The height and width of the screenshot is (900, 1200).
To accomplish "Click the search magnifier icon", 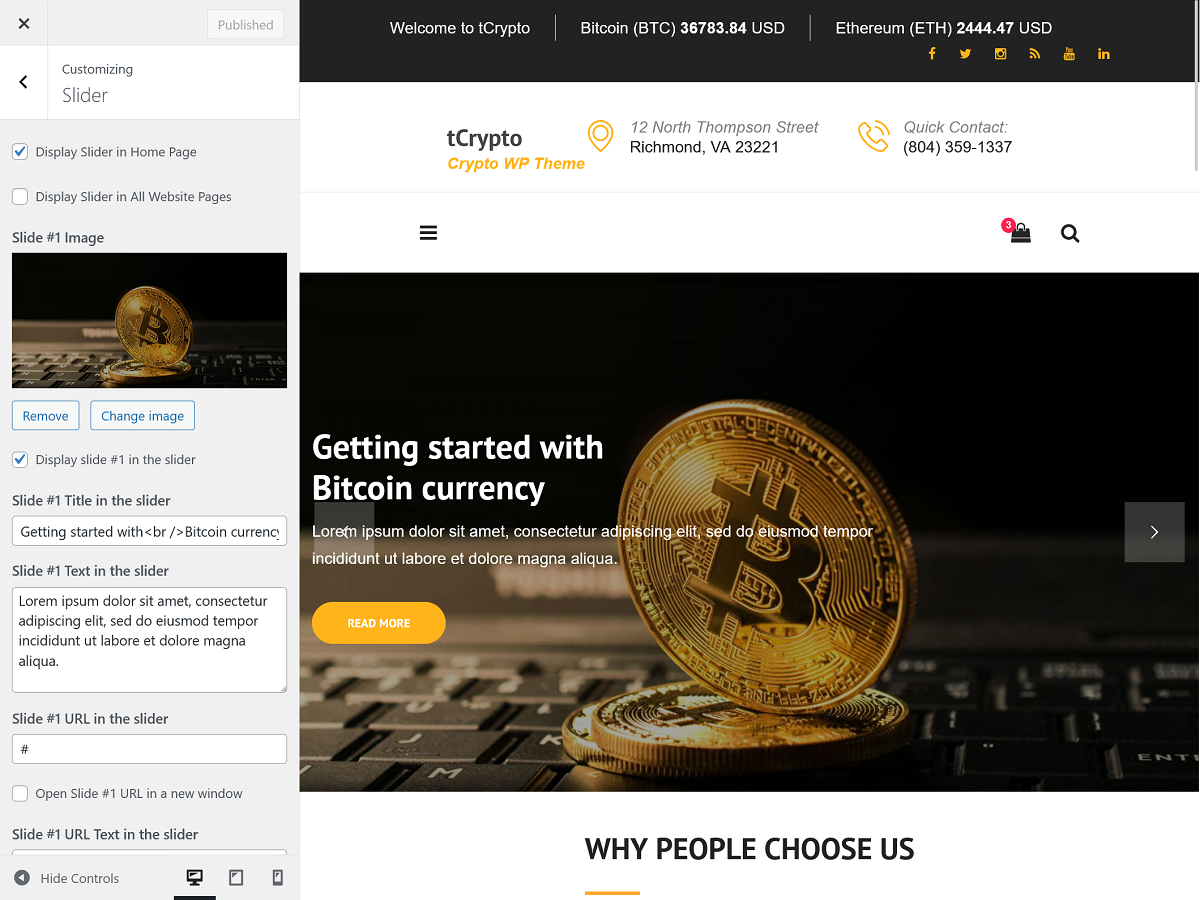I will click(x=1070, y=234).
